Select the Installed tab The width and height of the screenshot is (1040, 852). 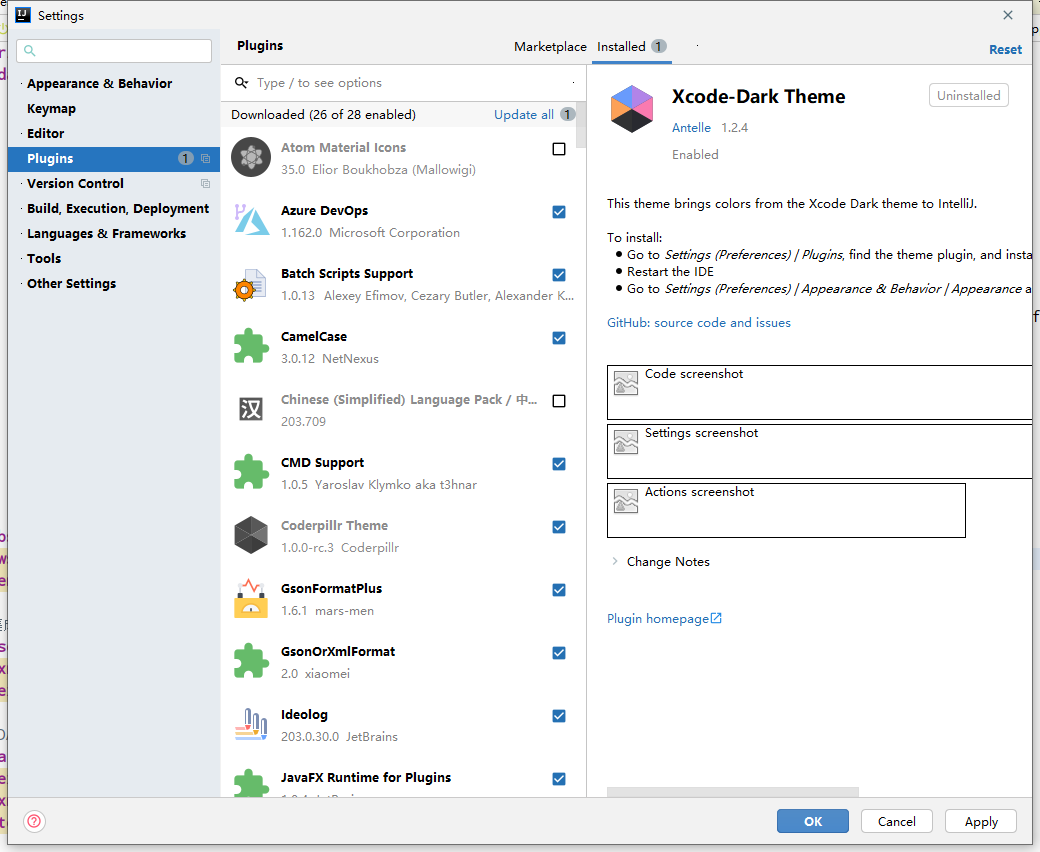coord(631,46)
